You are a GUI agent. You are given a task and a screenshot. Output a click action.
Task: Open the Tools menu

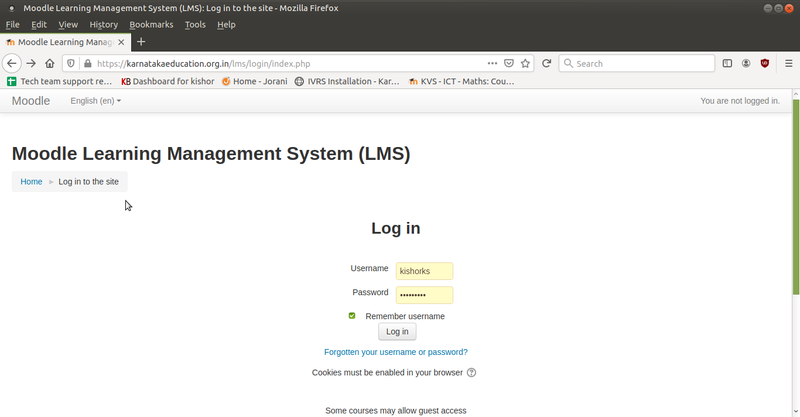point(195,24)
